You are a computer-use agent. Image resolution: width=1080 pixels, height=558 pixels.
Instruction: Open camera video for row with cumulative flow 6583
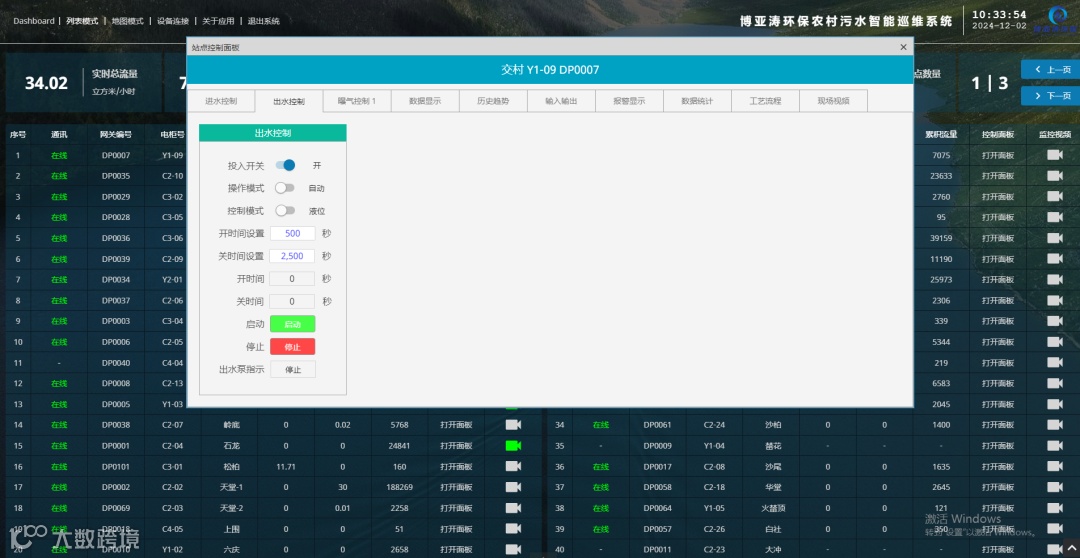tap(1055, 383)
